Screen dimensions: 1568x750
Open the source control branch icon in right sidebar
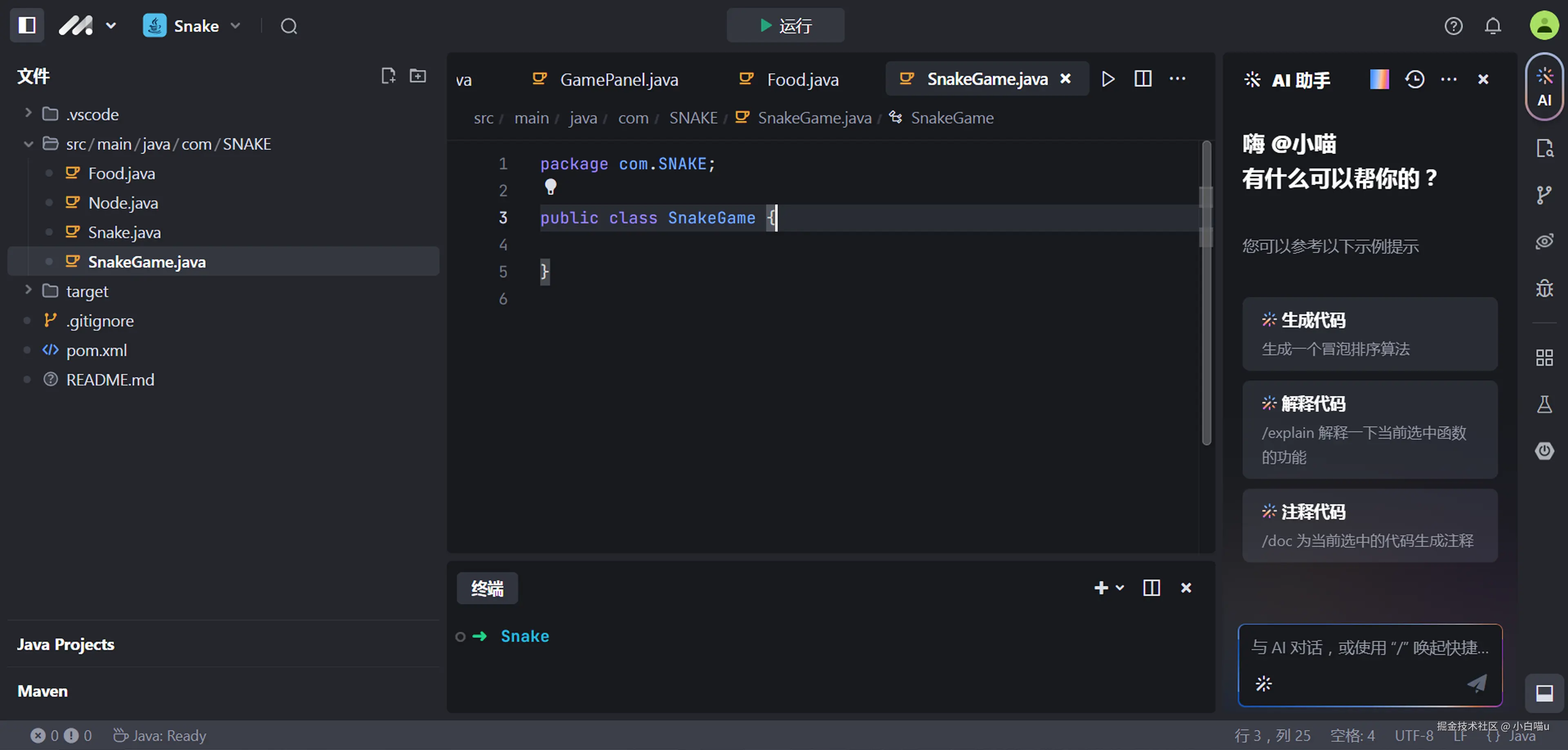point(1543,195)
